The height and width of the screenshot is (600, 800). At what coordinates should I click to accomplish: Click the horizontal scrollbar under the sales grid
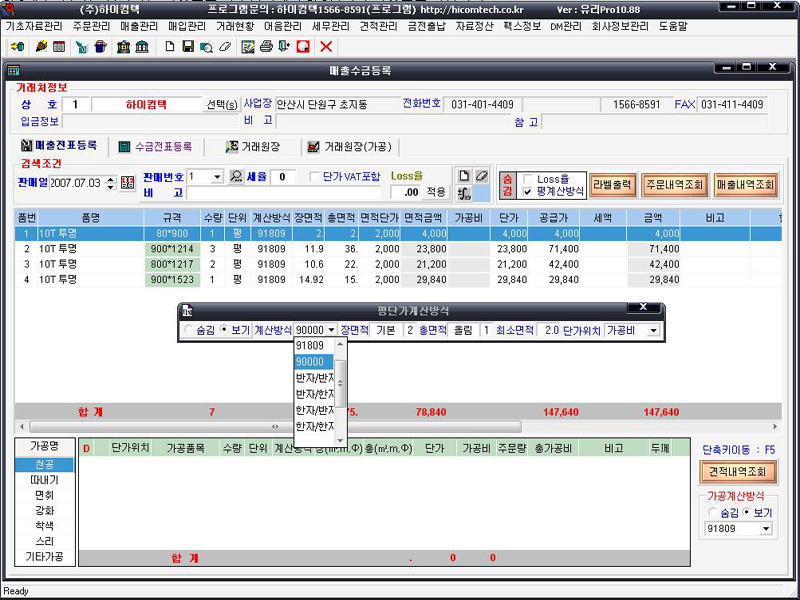click(x=398, y=426)
